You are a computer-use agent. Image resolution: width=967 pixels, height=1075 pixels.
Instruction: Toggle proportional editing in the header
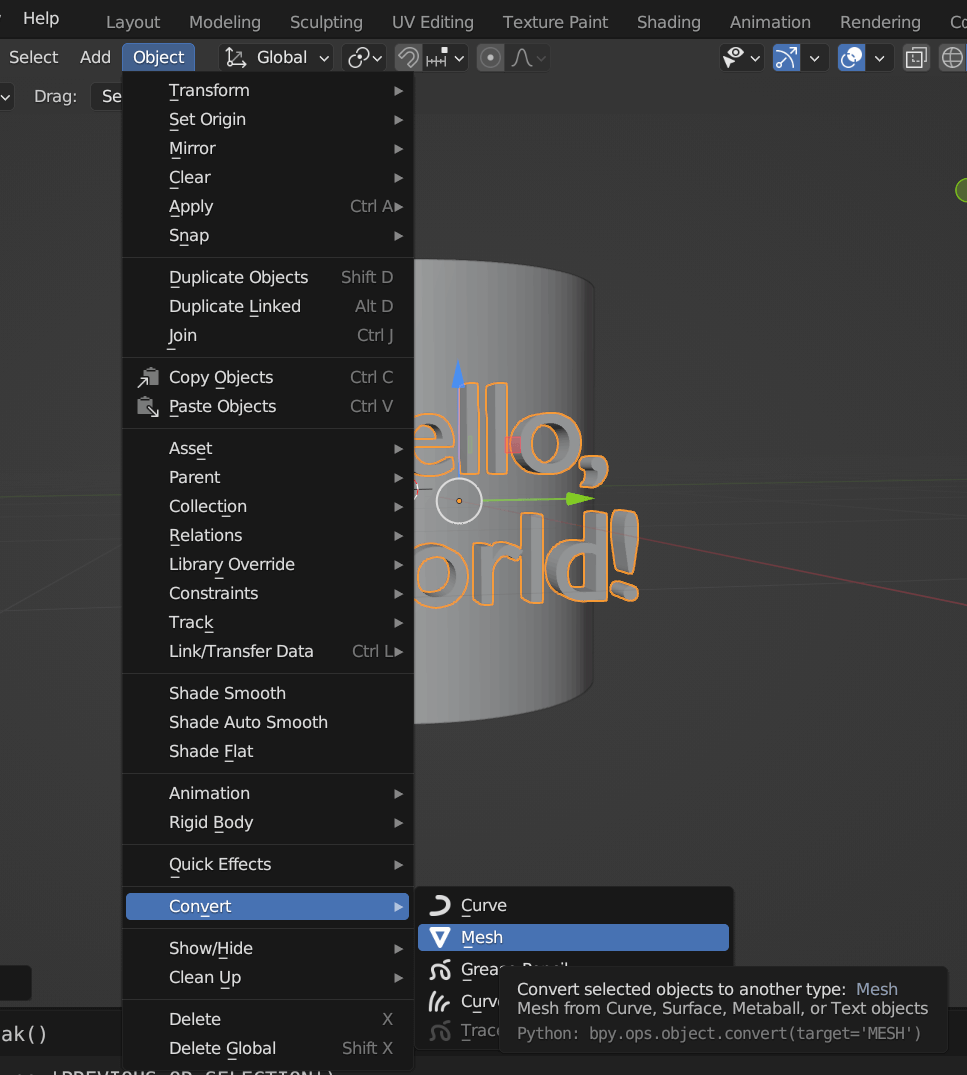pyautogui.click(x=490, y=58)
